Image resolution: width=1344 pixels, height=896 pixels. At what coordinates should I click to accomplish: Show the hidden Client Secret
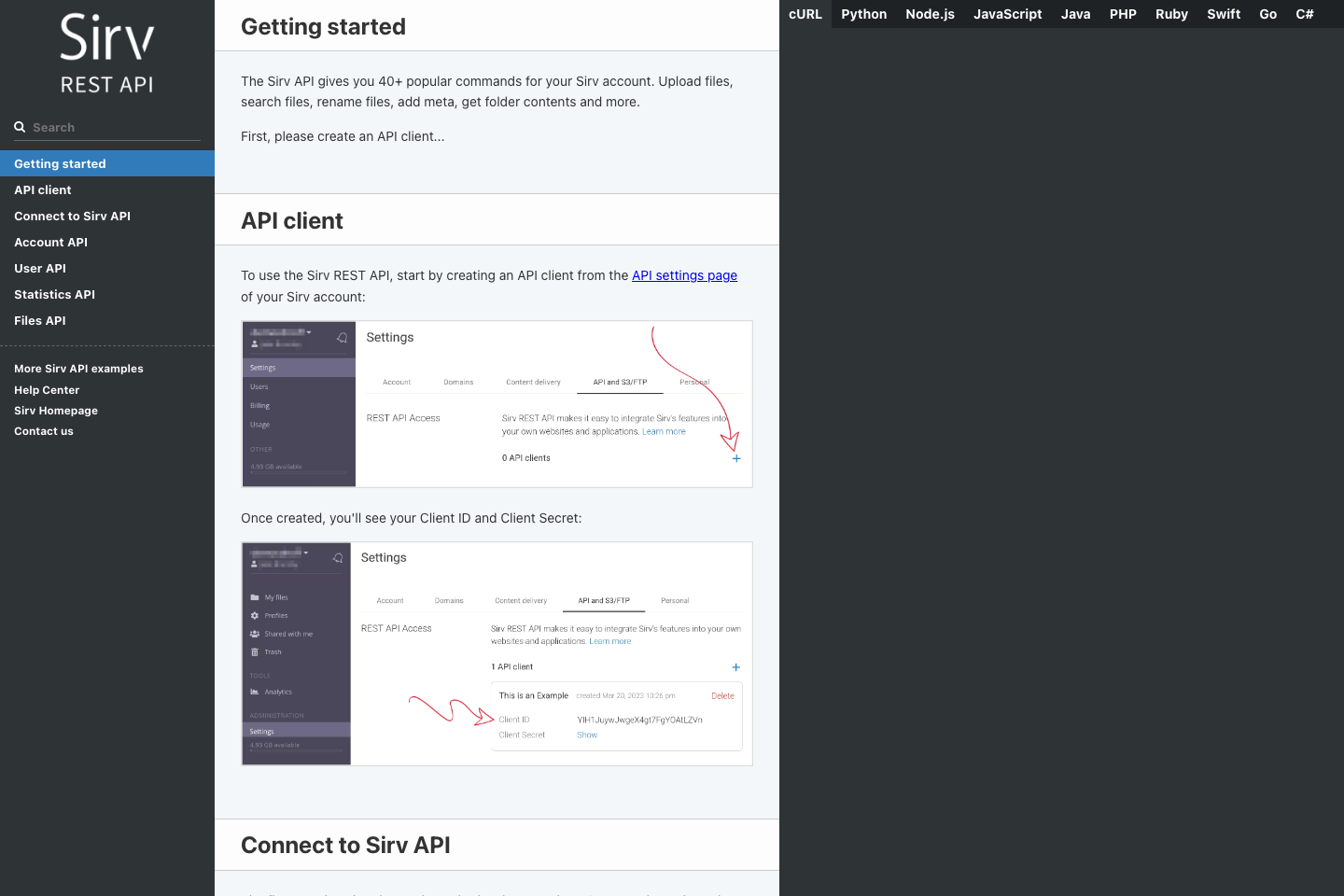[x=586, y=735]
